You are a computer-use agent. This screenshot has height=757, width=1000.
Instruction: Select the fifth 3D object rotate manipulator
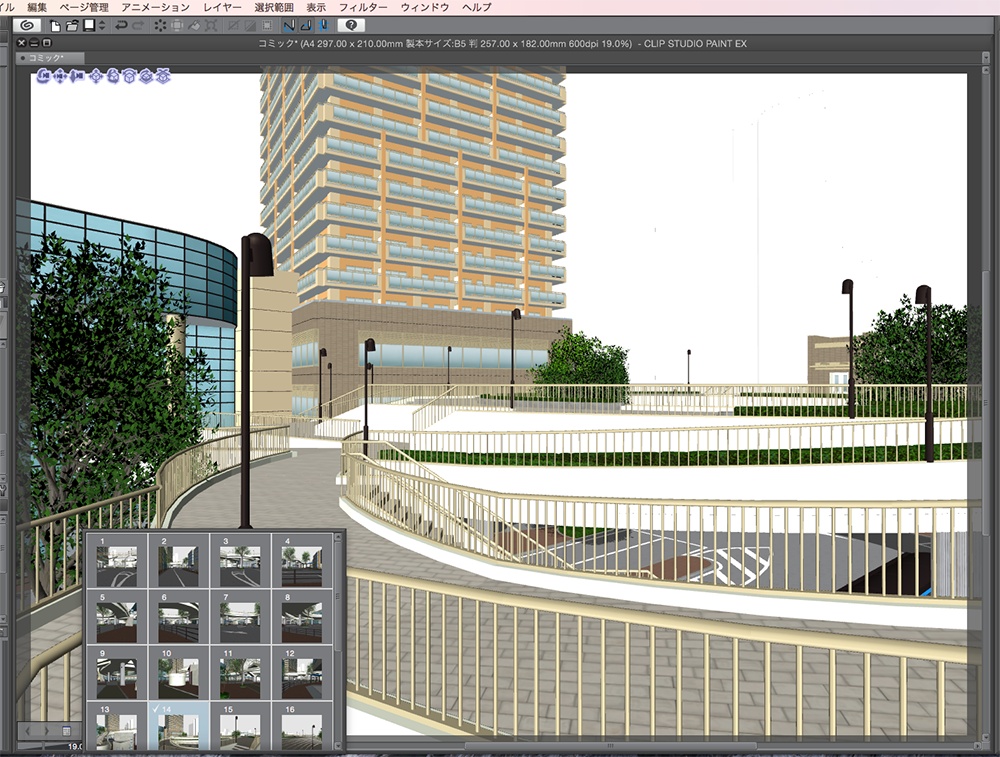pos(113,77)
